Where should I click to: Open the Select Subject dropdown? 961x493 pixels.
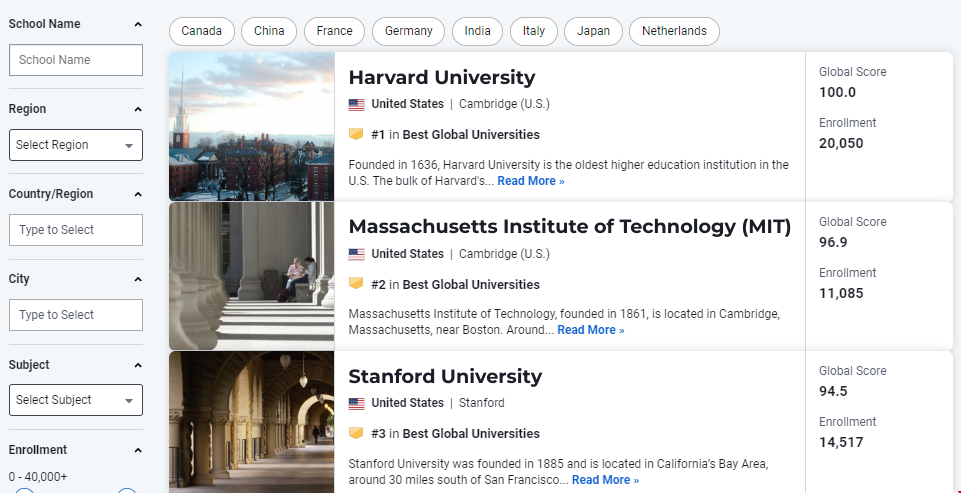76,400
